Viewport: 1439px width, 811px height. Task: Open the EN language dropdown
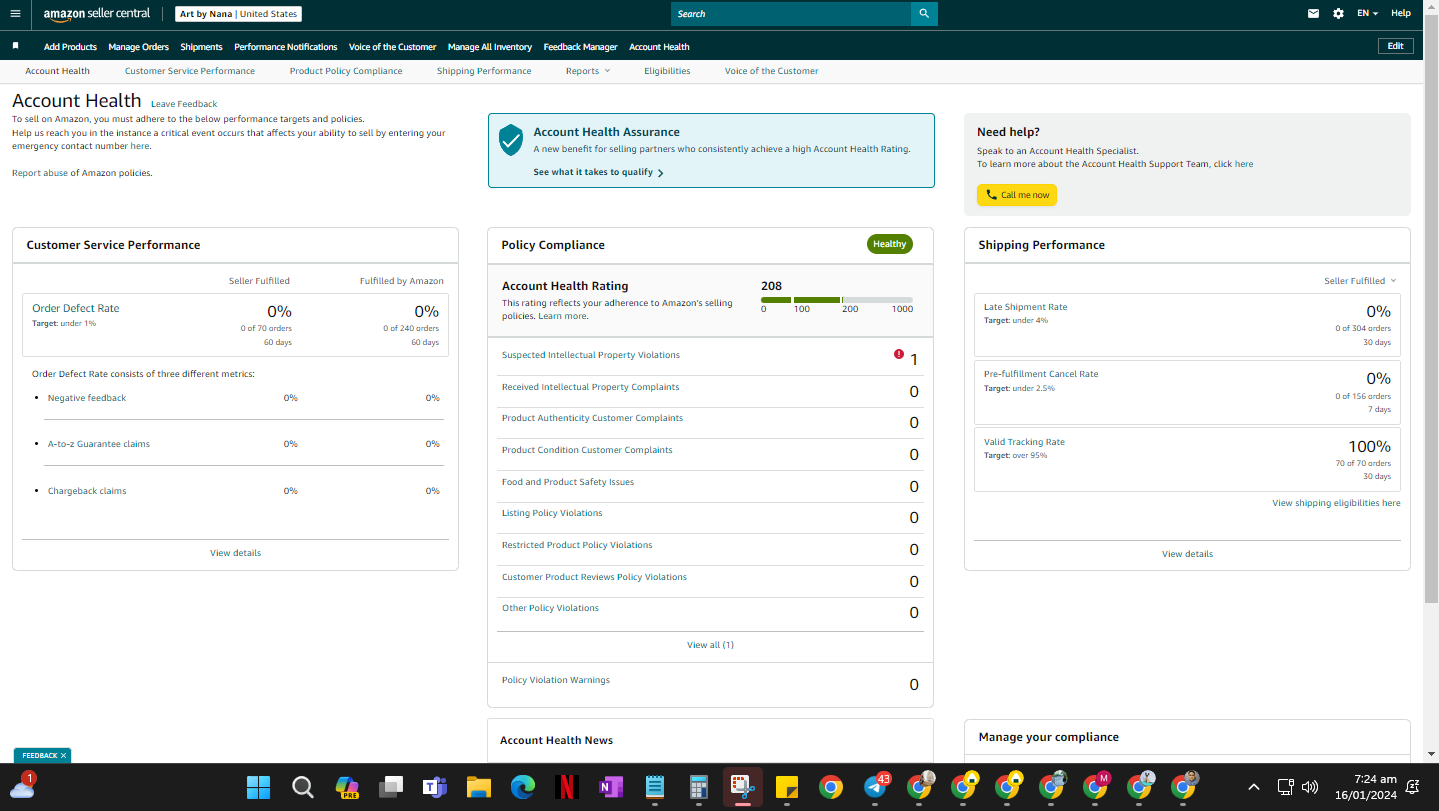tap(1367, 14)
